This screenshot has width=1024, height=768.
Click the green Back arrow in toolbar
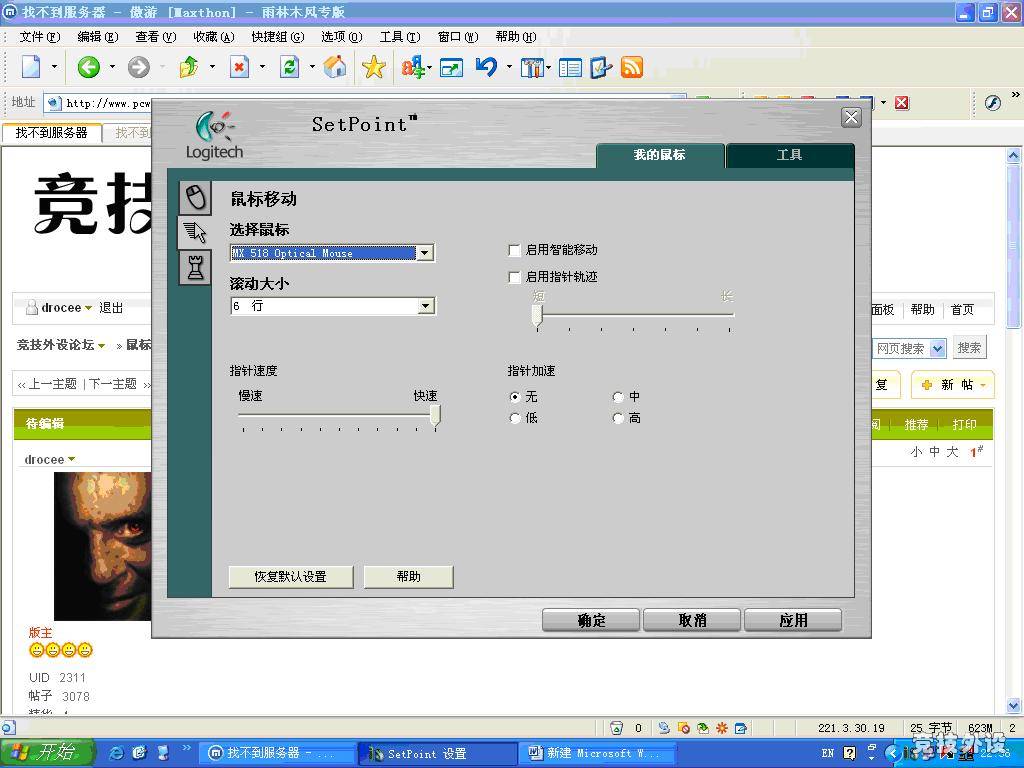tap(89, 67)
